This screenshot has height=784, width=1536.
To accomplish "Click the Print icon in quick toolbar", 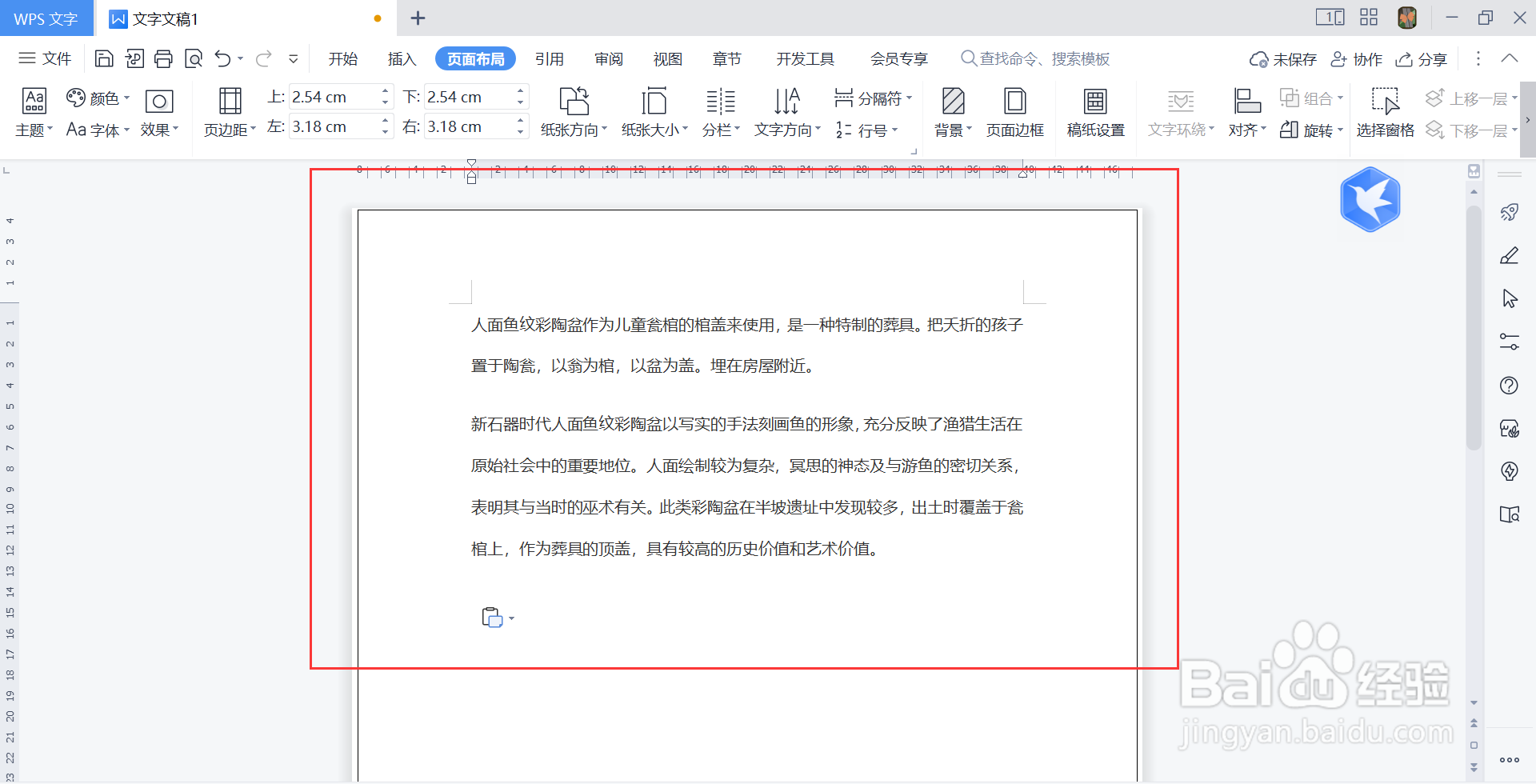I will pos(163,58).
